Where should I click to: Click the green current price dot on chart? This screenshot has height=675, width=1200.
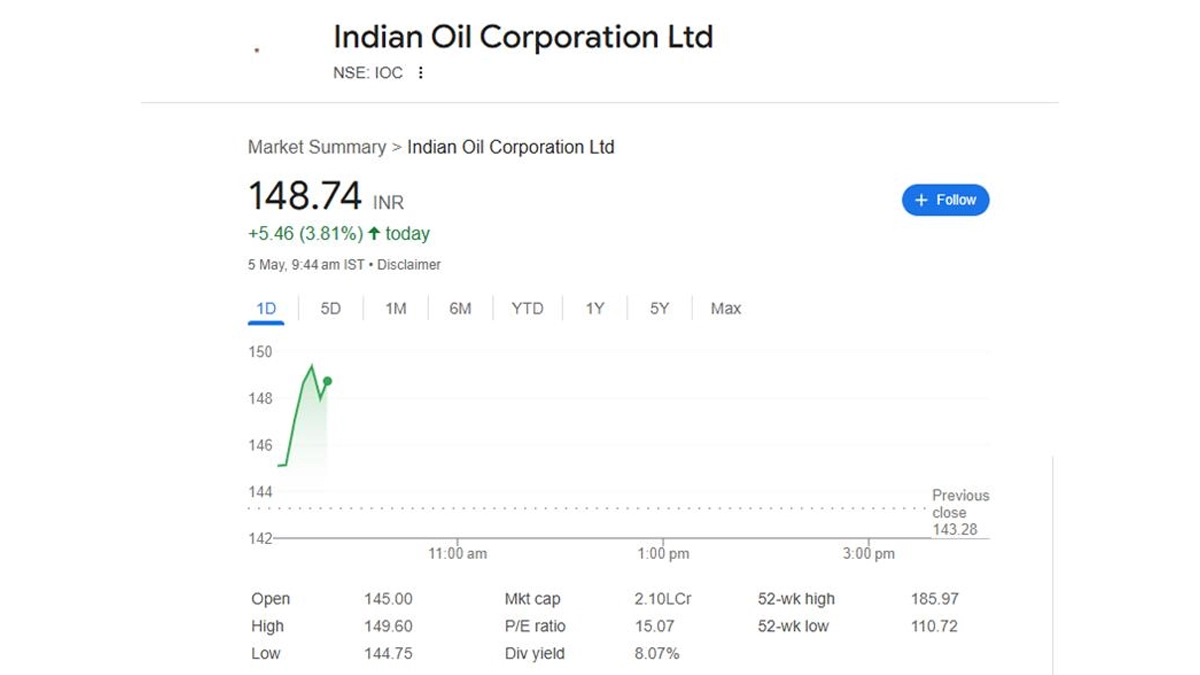[327, 381]
